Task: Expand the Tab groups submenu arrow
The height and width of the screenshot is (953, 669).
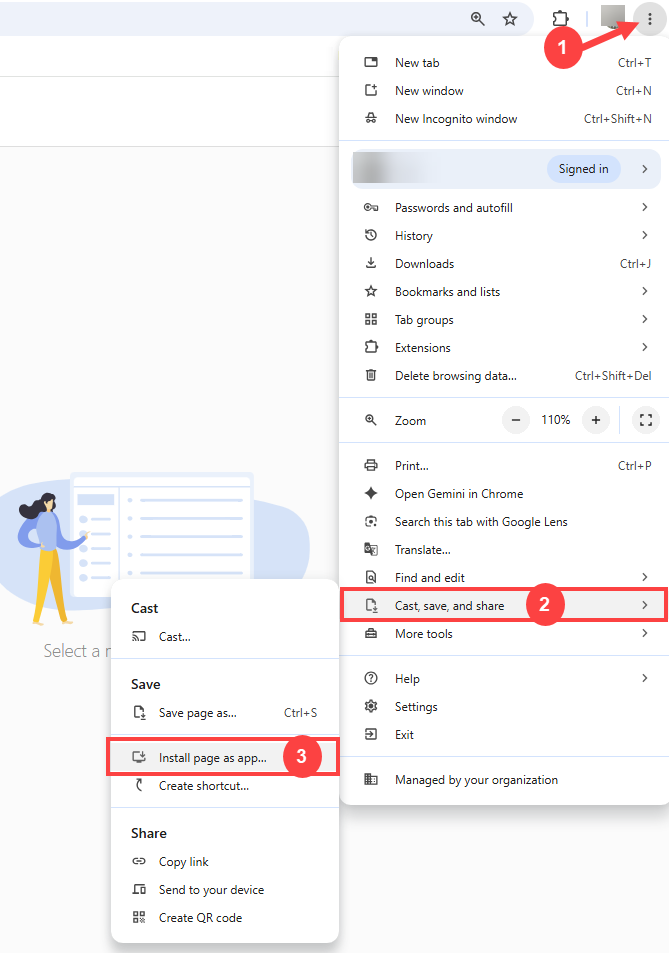Action: [645, 319]
